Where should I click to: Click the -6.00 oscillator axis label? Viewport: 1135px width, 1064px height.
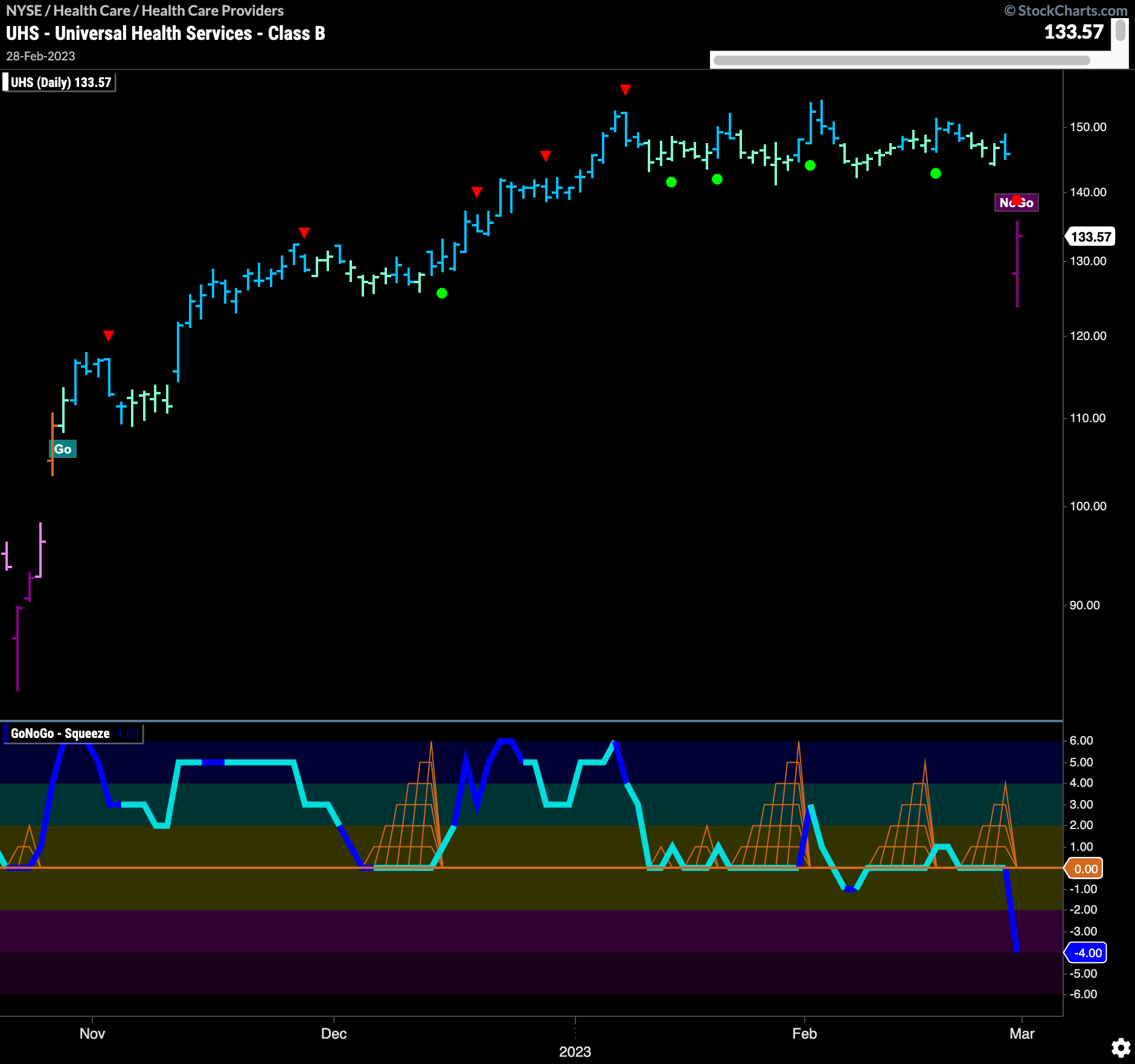(1083, 994)
